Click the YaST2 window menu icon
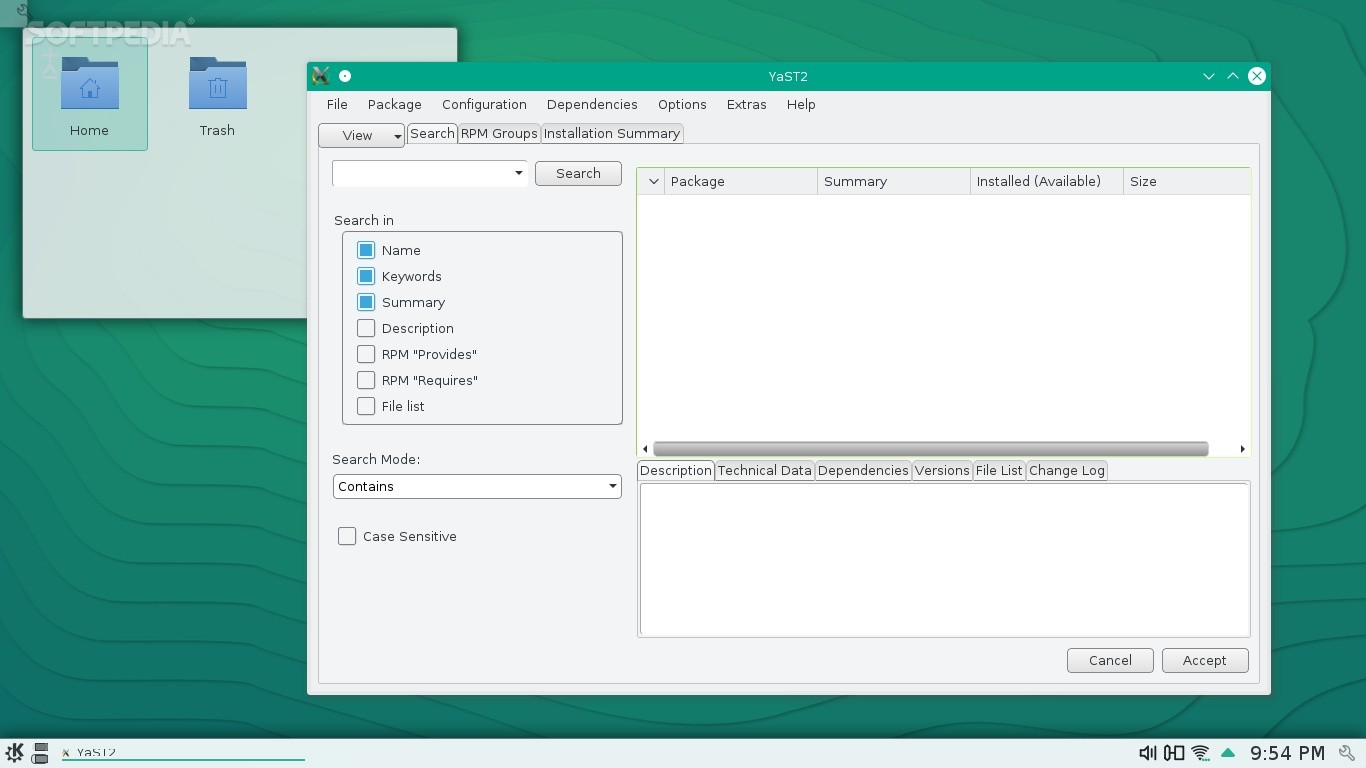1366x768 pixels. 321,76
